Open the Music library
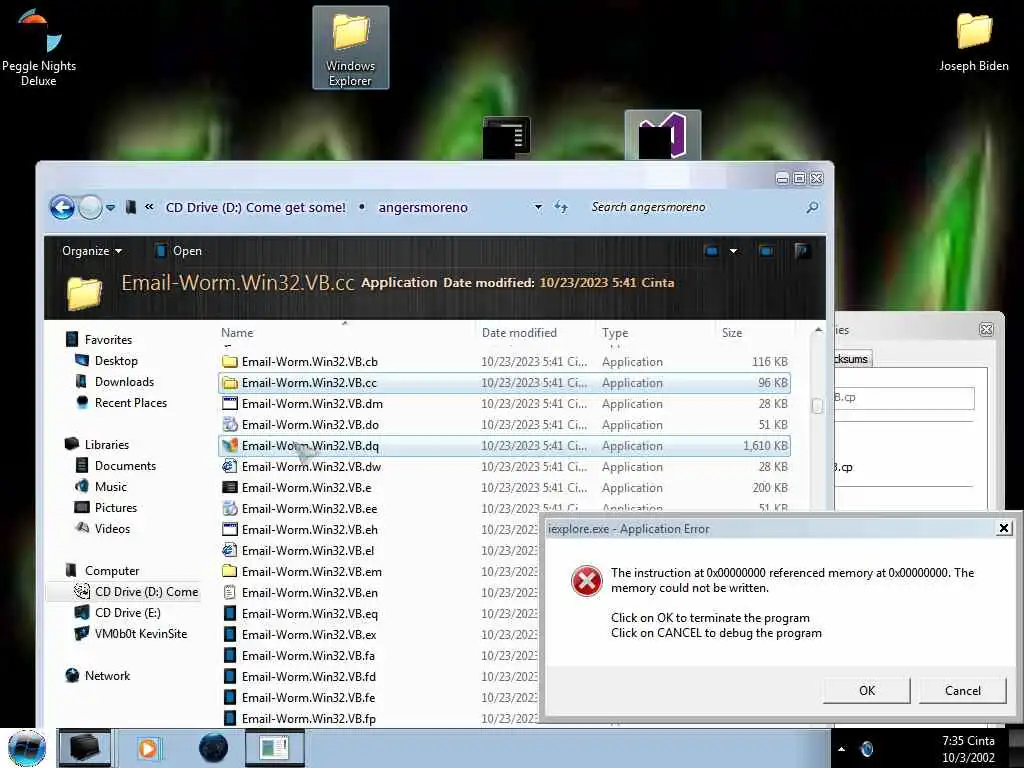The image size is (1024, 768). (101, 487)
